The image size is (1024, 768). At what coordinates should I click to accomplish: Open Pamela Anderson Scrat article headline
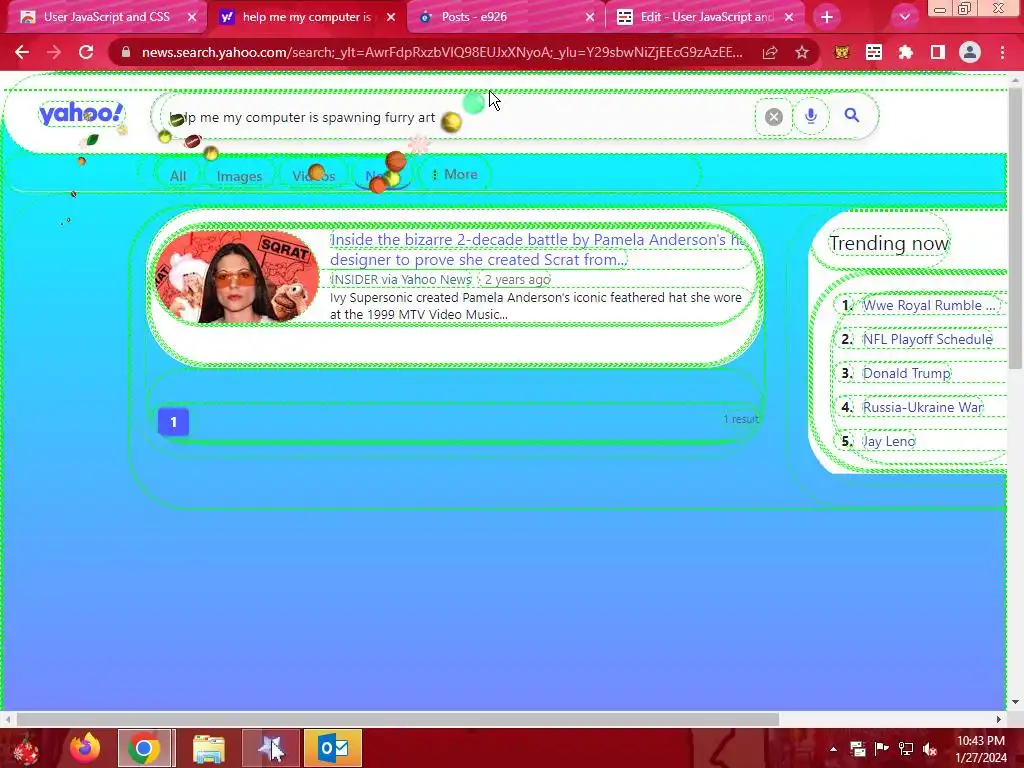pyautogui.click(x=538, y=249)
